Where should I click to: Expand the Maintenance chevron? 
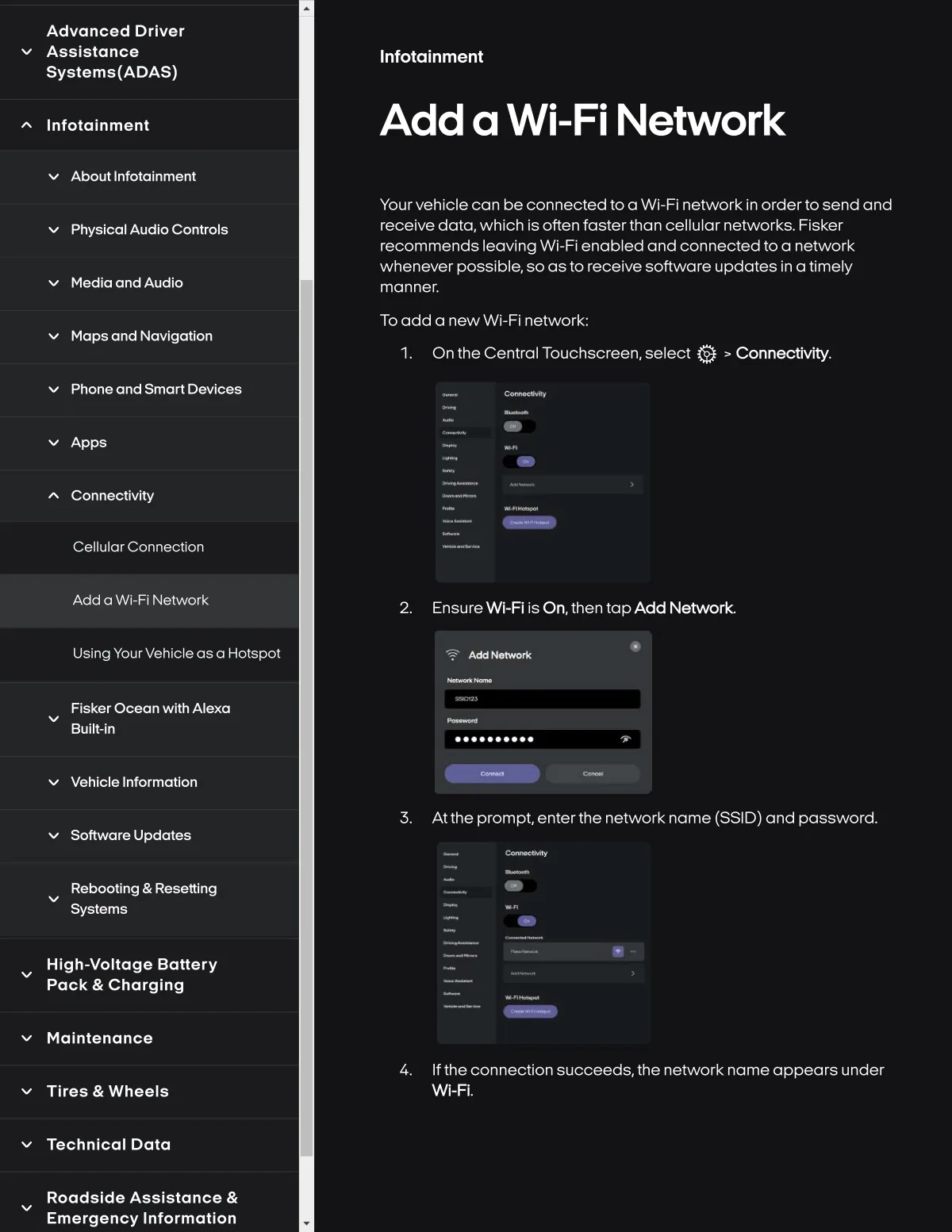click(27, 1038)
